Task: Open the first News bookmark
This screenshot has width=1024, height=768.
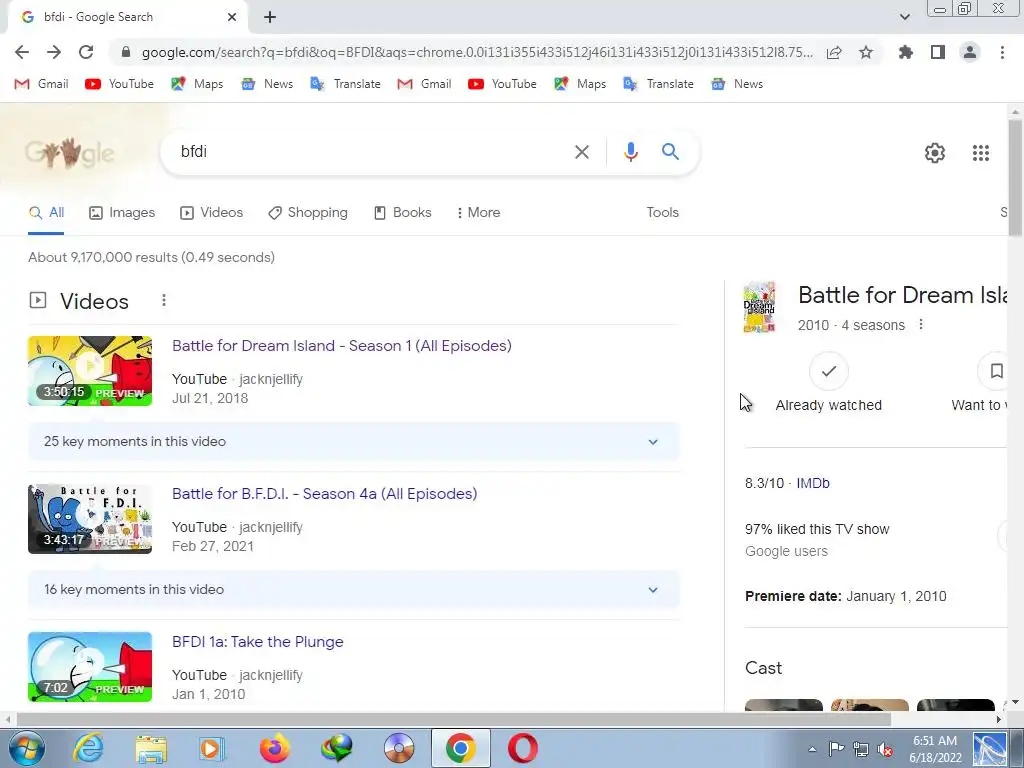Action: click(267, 84)
